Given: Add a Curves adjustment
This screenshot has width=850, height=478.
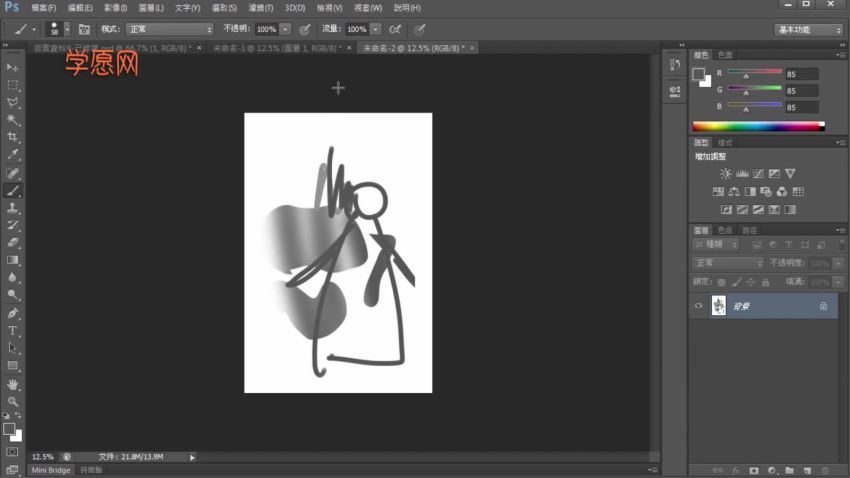Looking at the screenshot, I should pyautogui.click(x=758, y=174).
